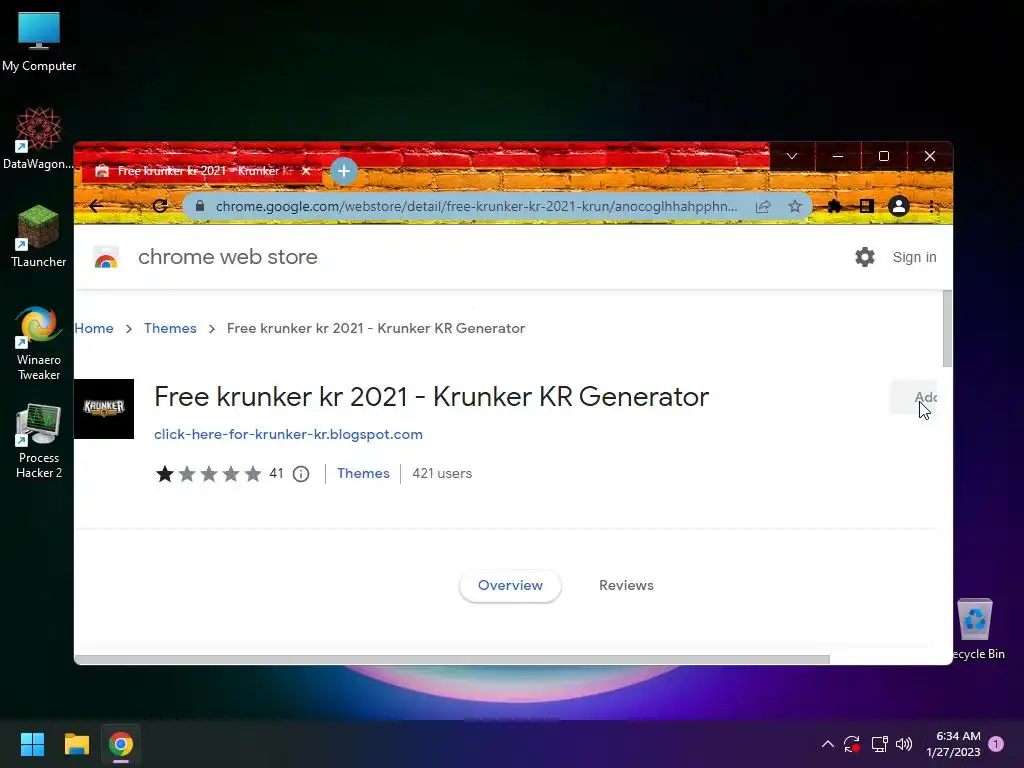Click the theme title heading text
The width and height of the screenshot is (1024, 768).
coord(431,396)
